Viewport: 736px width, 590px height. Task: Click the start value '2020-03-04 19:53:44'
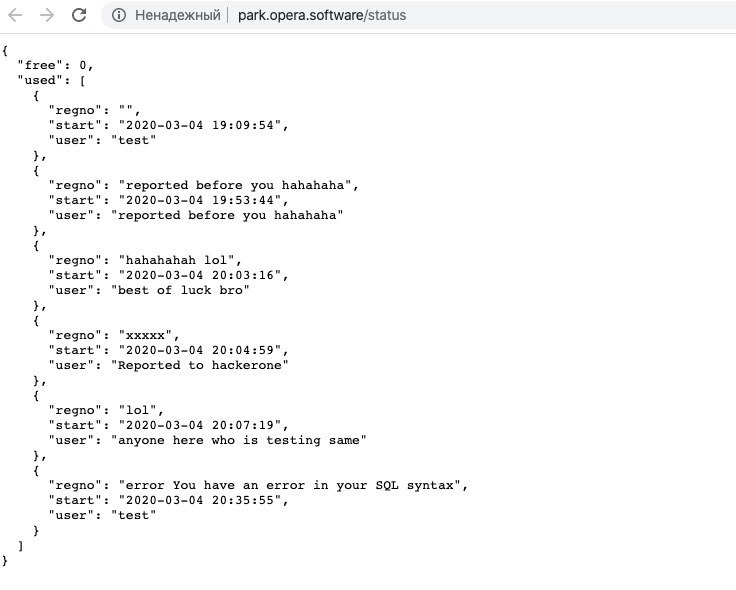click(200, 200)
